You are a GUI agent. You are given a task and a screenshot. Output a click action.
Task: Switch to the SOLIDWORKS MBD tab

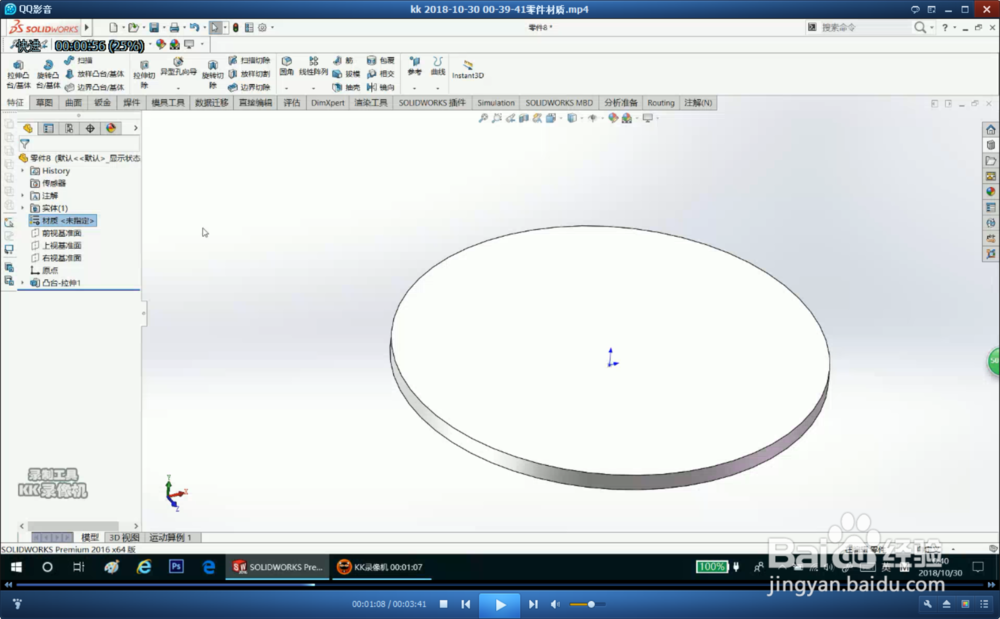tap(559, 103)
